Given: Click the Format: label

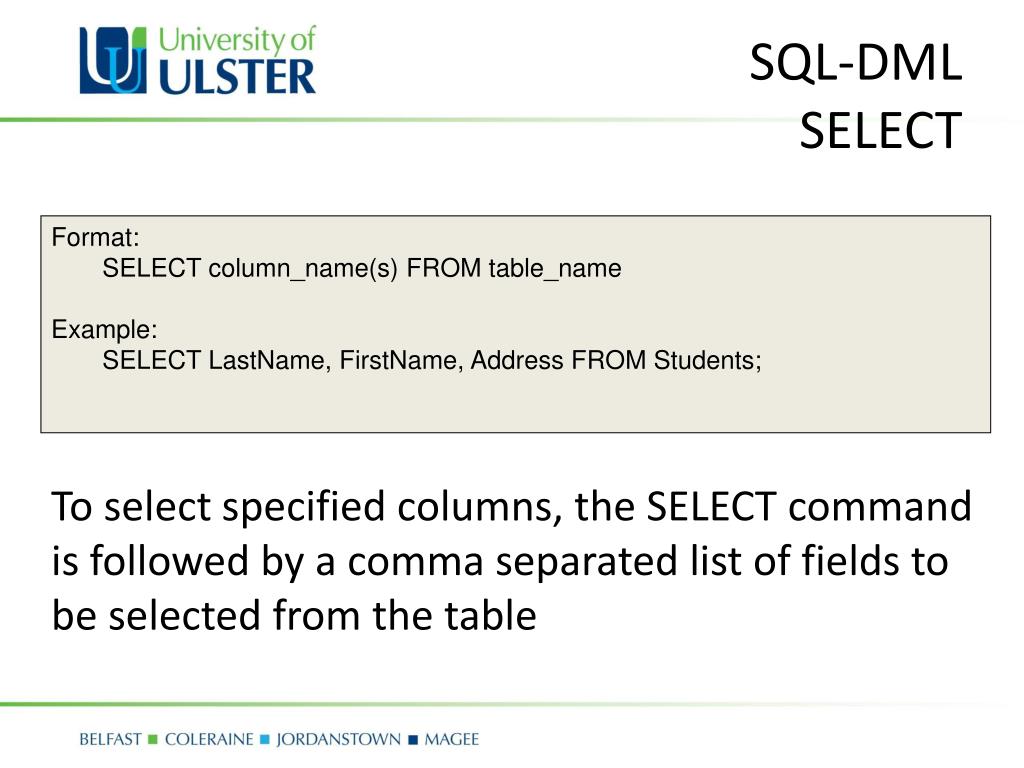Looking at the screenshot, I should pyautogui.click(x=95, y=237).
